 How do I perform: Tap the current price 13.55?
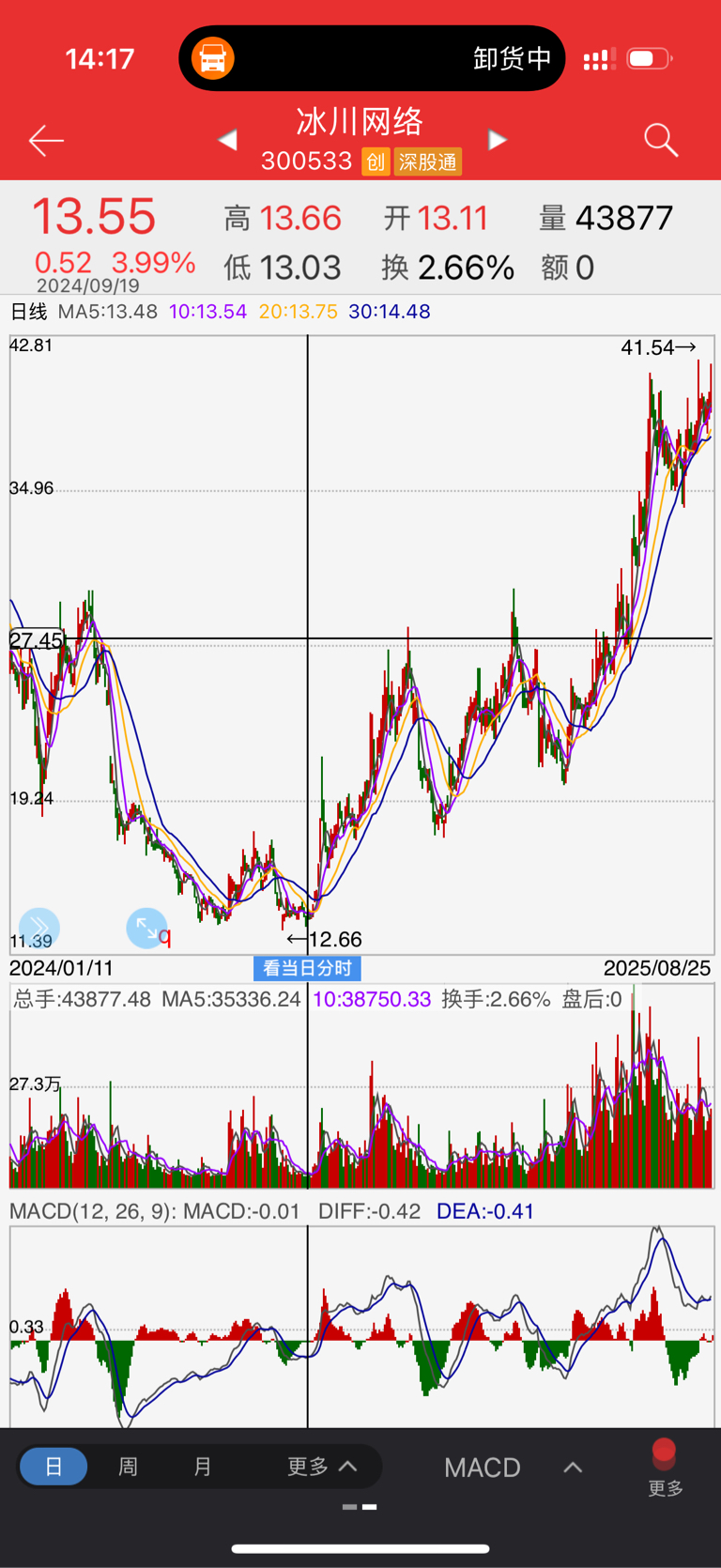94,217
